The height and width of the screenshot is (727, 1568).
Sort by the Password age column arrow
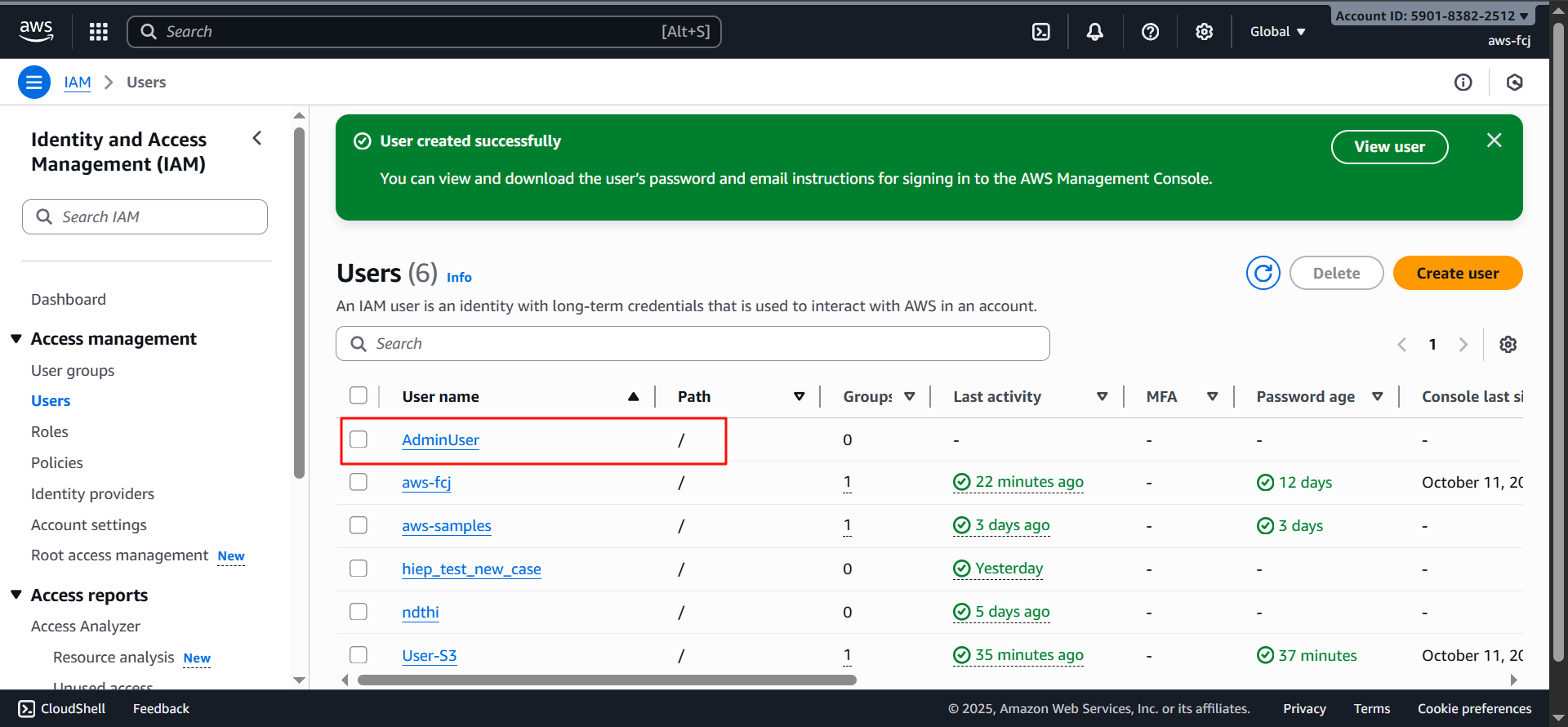pos(1378,397)
